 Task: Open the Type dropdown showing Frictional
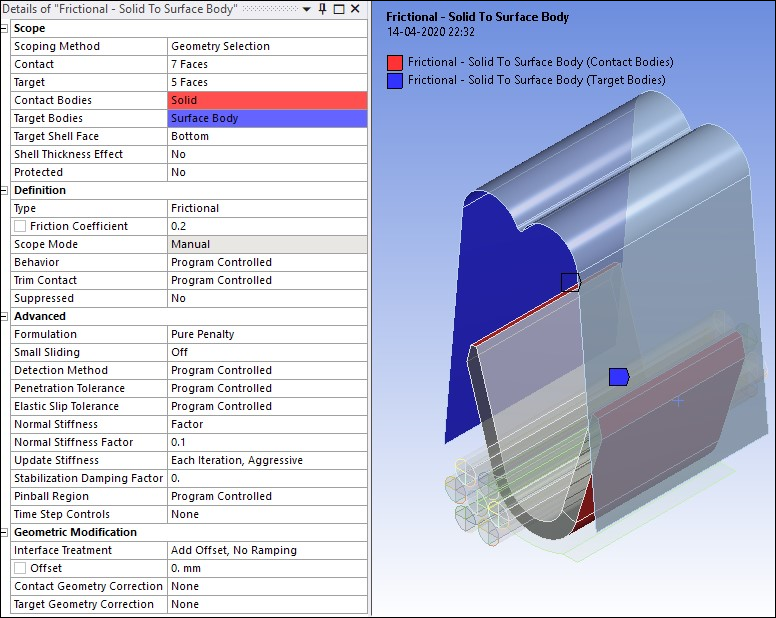click(267, 208)
